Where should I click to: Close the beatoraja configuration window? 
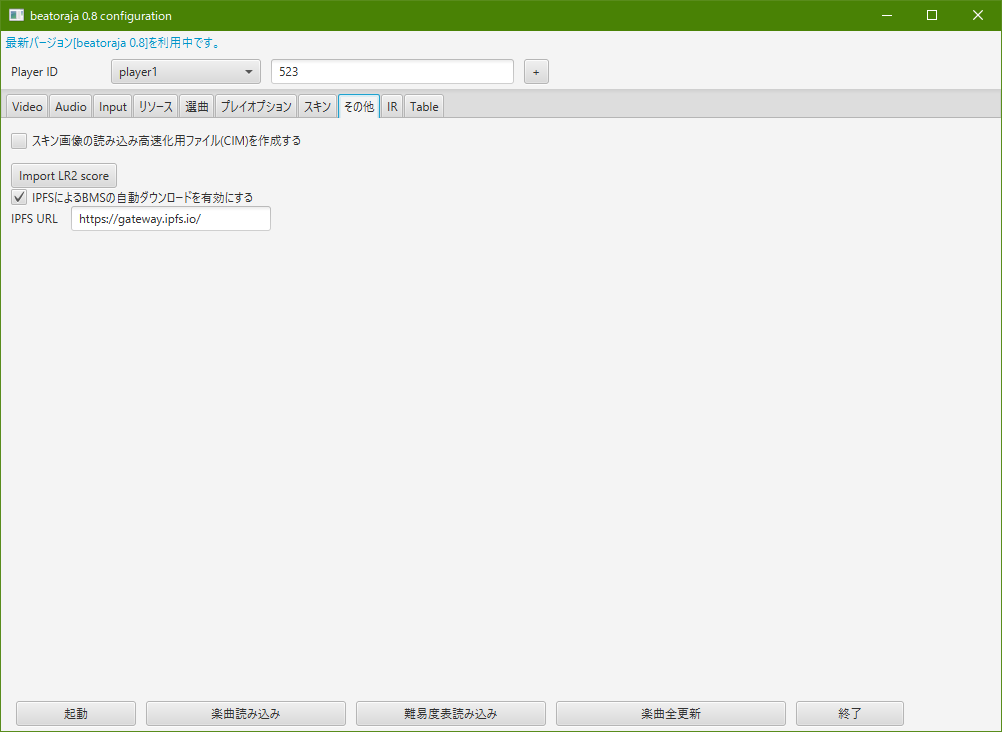click(978, 15)
